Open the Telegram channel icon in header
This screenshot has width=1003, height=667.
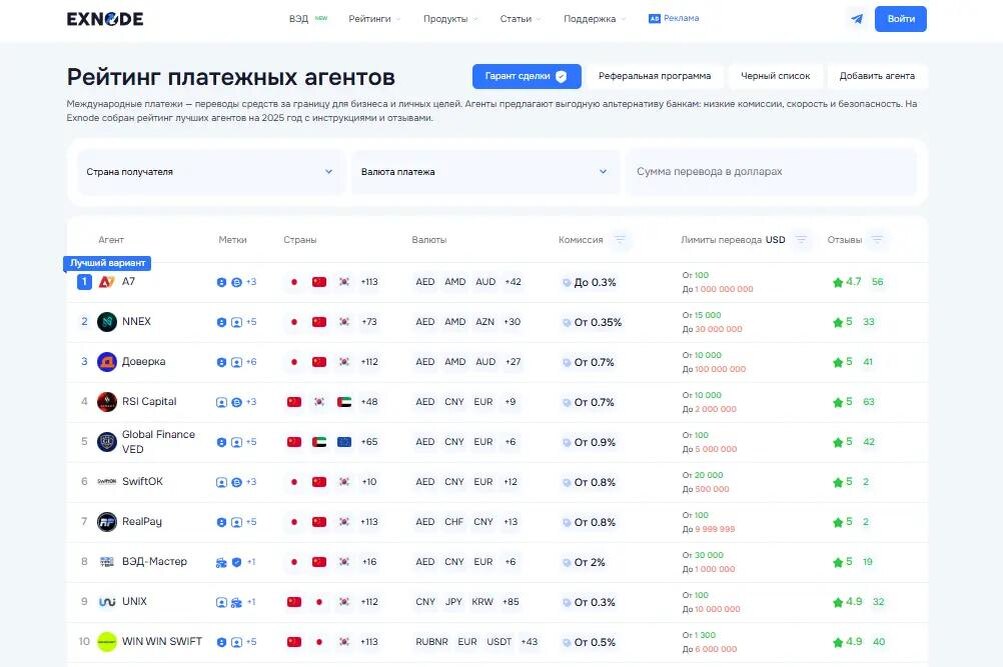pos(857,19)
